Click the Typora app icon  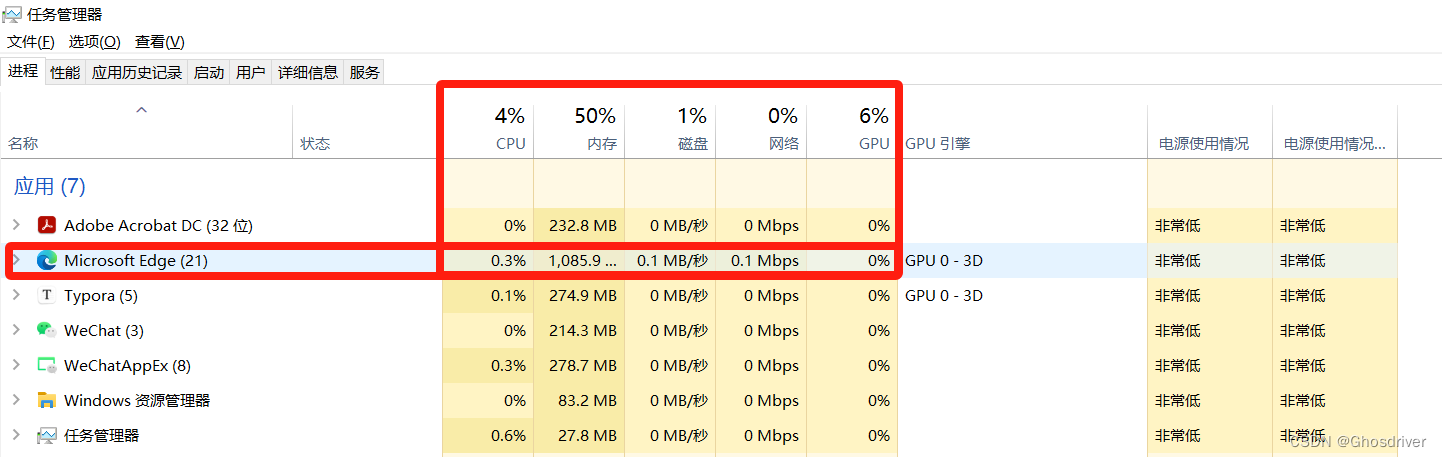tap(46, 295)
